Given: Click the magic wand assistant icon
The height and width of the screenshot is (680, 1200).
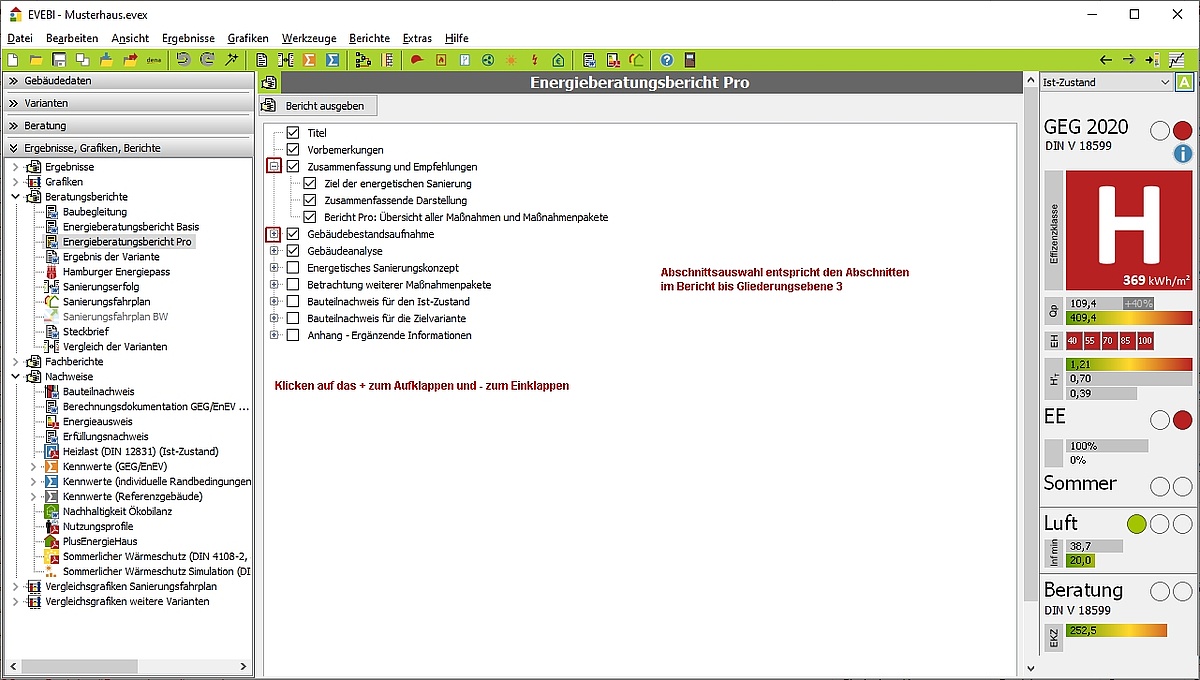Looking at the screenshot, I should pos(231,60).
